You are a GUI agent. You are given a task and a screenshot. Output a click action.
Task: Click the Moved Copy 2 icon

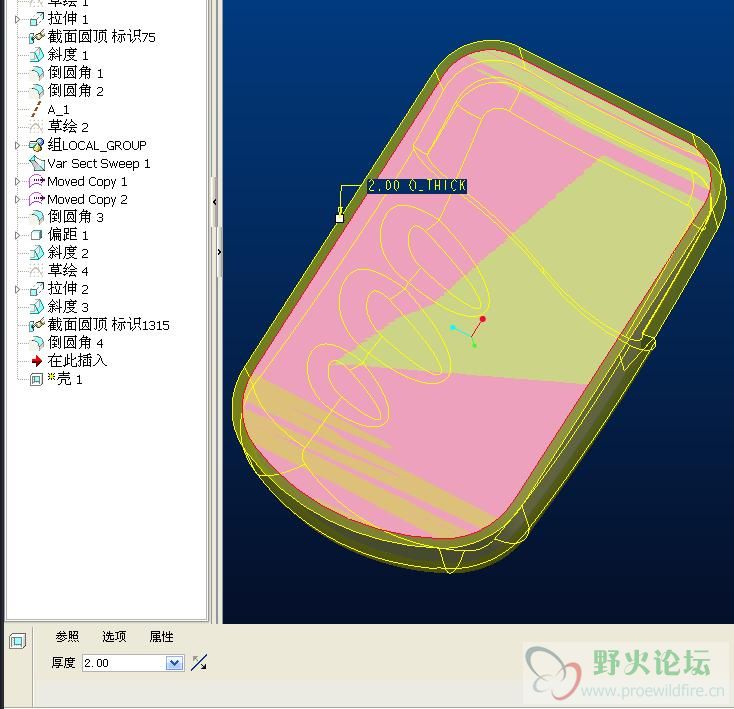[x=37, y=199]
